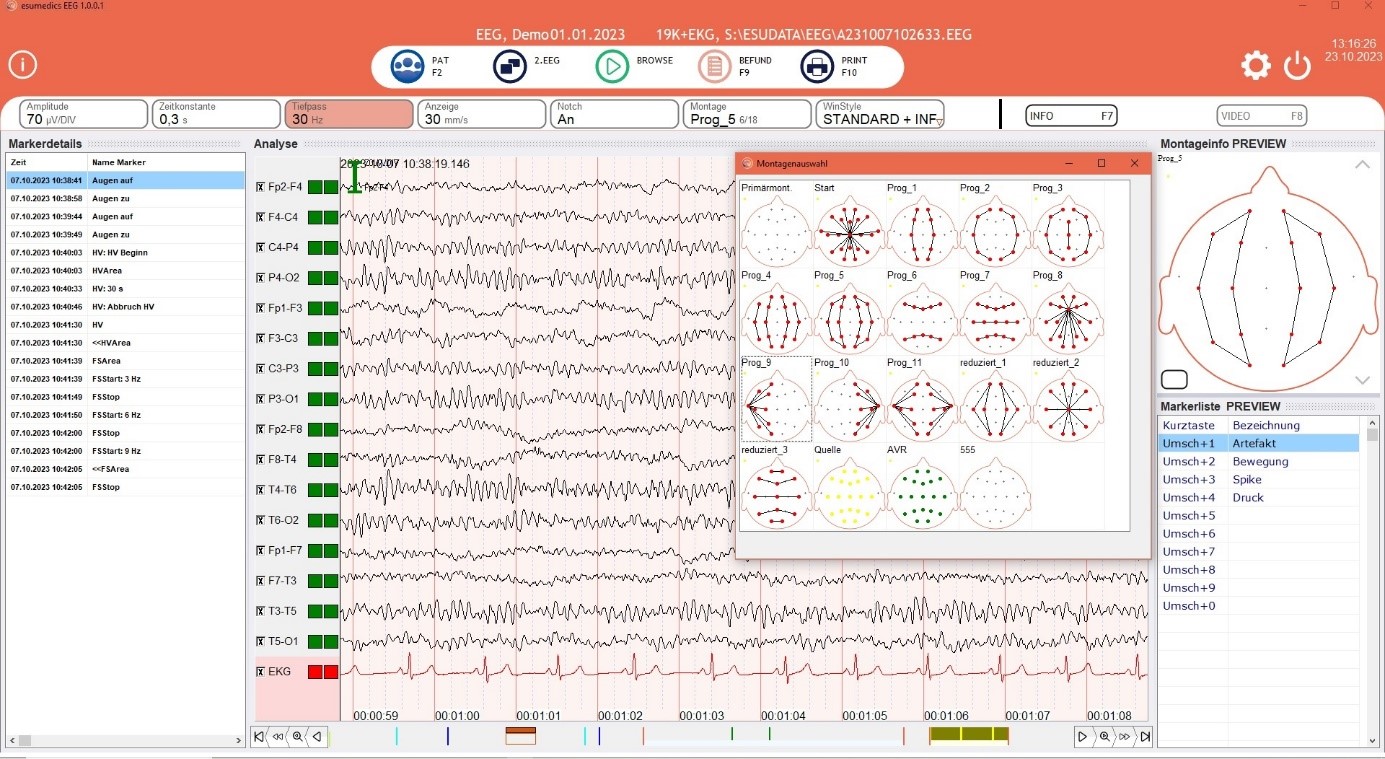Click the power-off icon near the clock
The image size is (1385, 759).
click(x=1297, y=64)
